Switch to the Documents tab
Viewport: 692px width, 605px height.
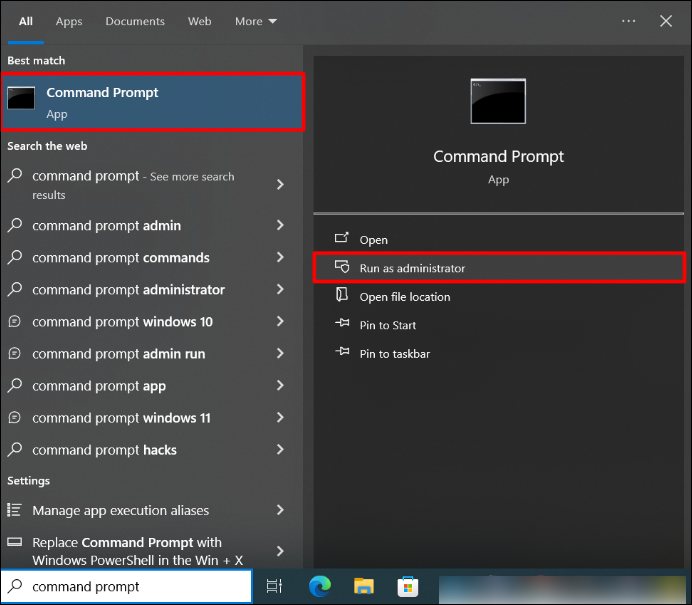coord(135,21)
